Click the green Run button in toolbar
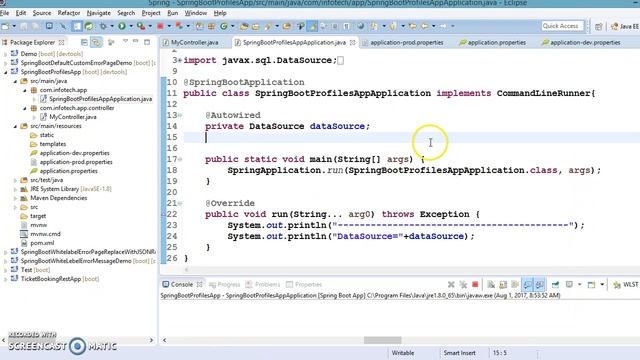The width and height of the screenshot is (640, 360). [x=122, y=26]
